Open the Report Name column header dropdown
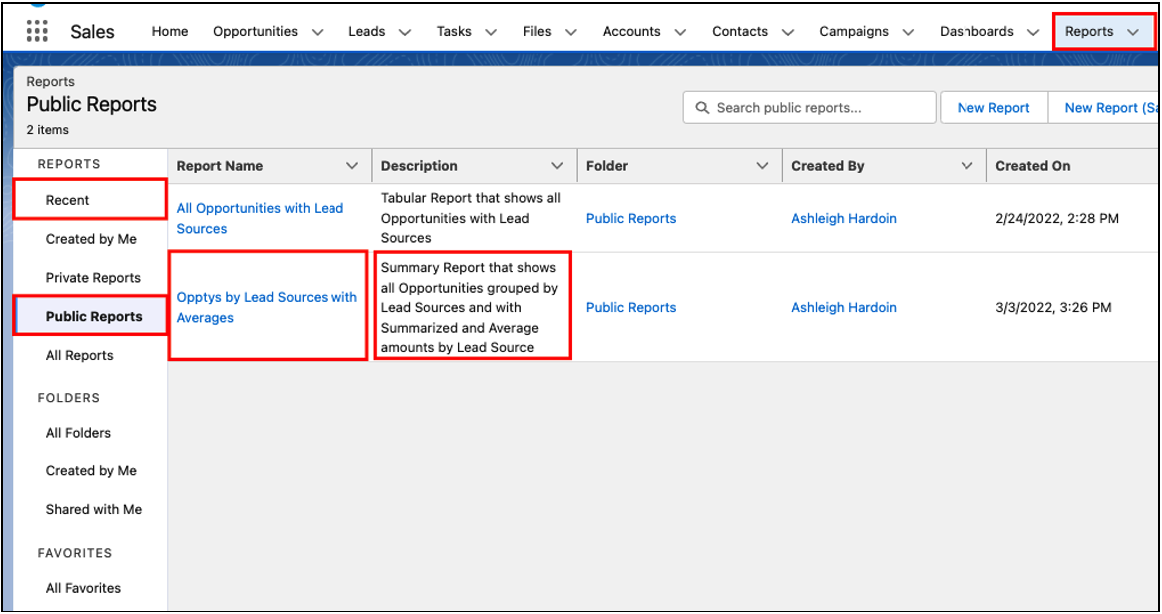The width and height of the screenshot is (1162, 614). coord(353,165)
